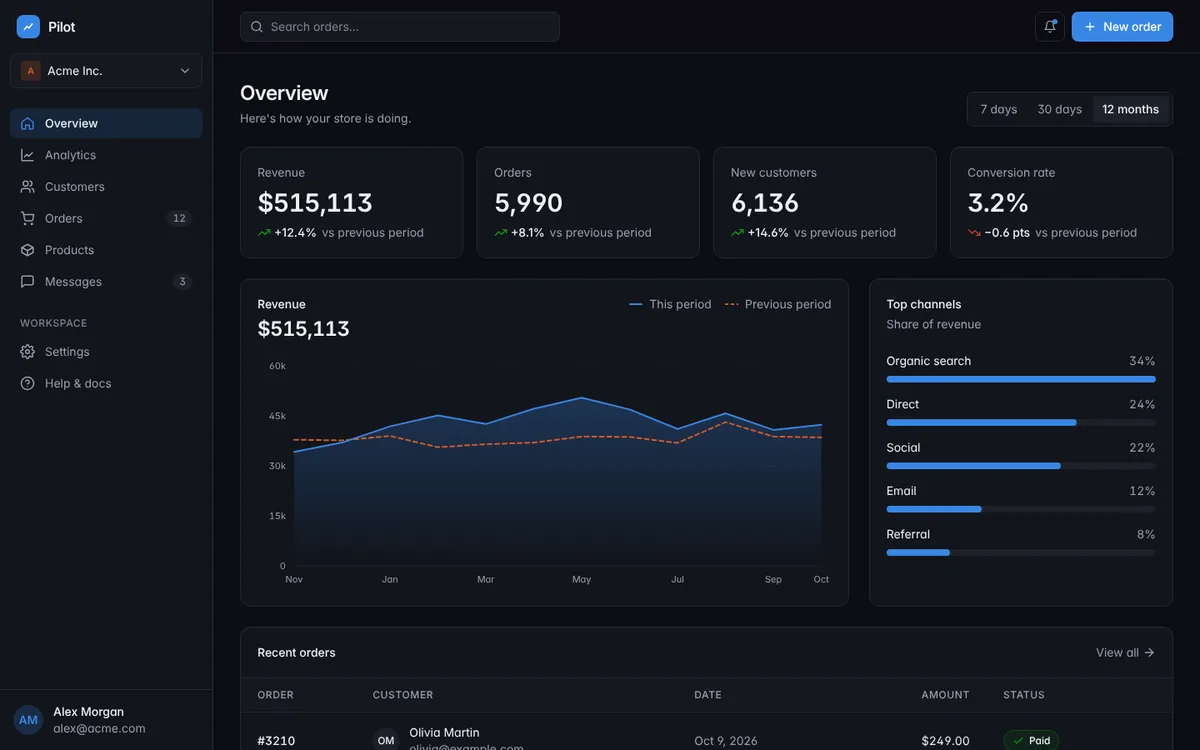The image size is (1200, 750).
Task: Click the Pilot logo icon
Action: [x=28, y=27]
